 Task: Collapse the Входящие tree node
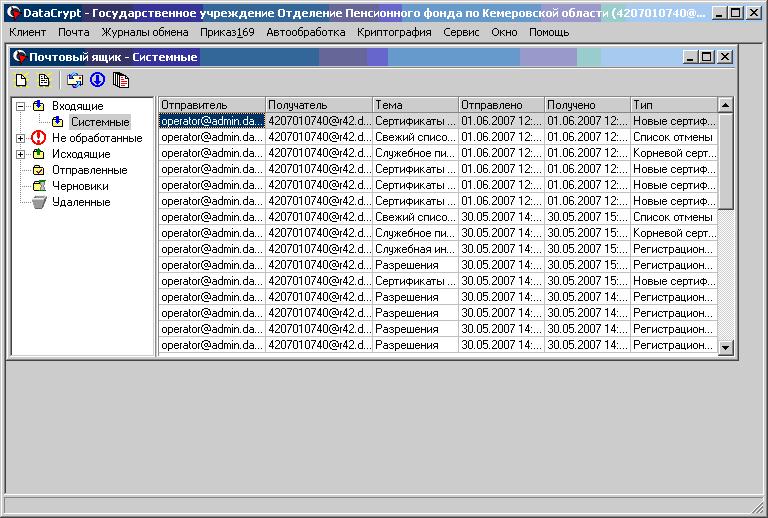tap(21, 106)
